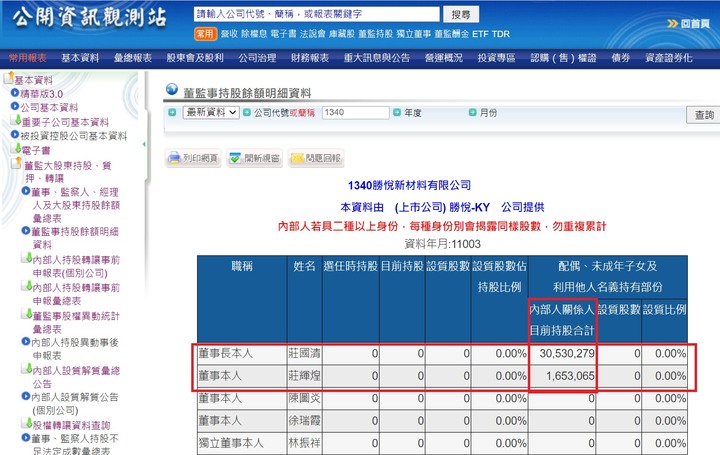720x455 pixels.
Task: Open the 董監持股 quick link
Action: [x=375, y=34]
